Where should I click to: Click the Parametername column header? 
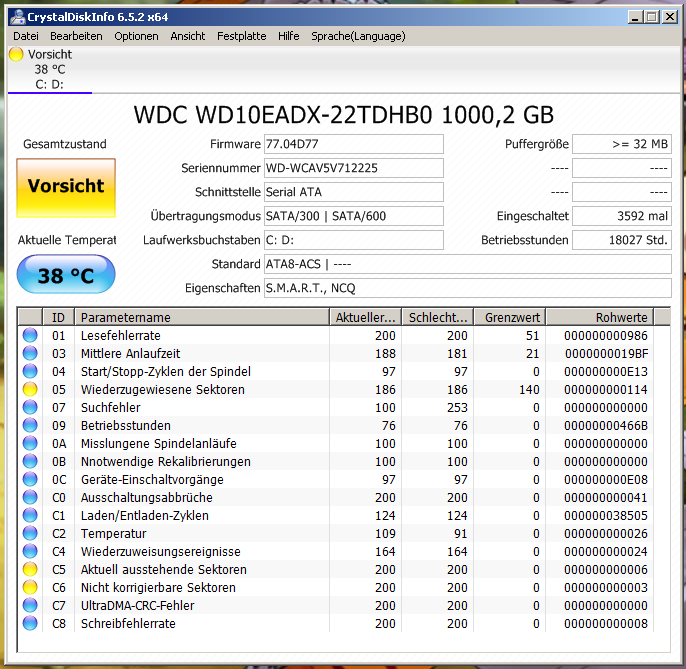click(202, 317)
